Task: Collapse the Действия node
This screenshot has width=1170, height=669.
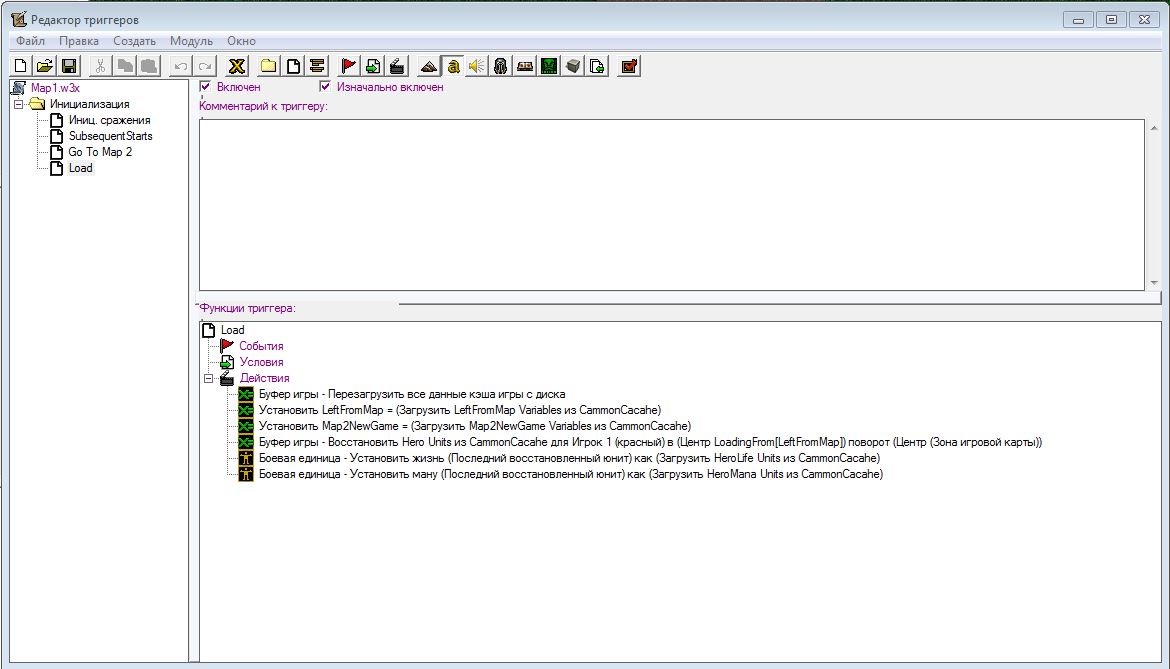Action: pos(208,378)
